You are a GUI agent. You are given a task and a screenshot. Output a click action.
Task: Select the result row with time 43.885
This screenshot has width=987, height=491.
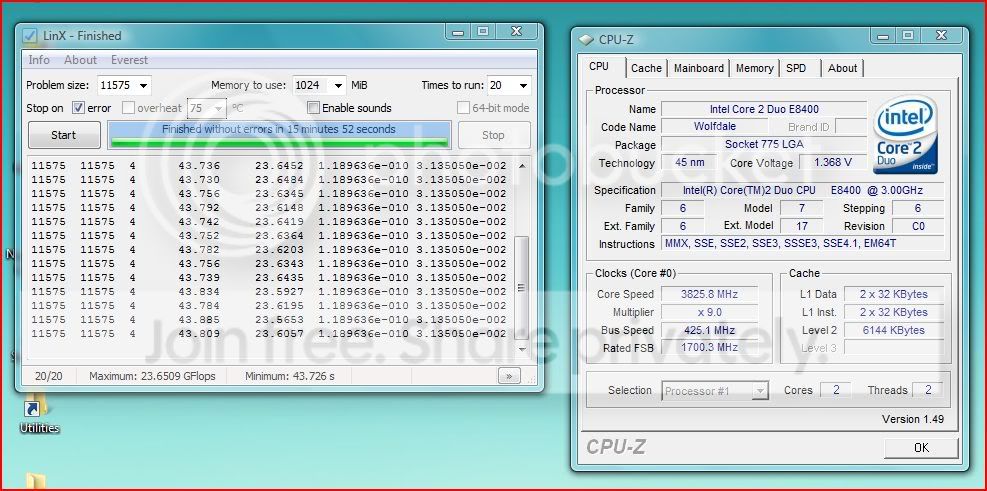pos(269,320)
